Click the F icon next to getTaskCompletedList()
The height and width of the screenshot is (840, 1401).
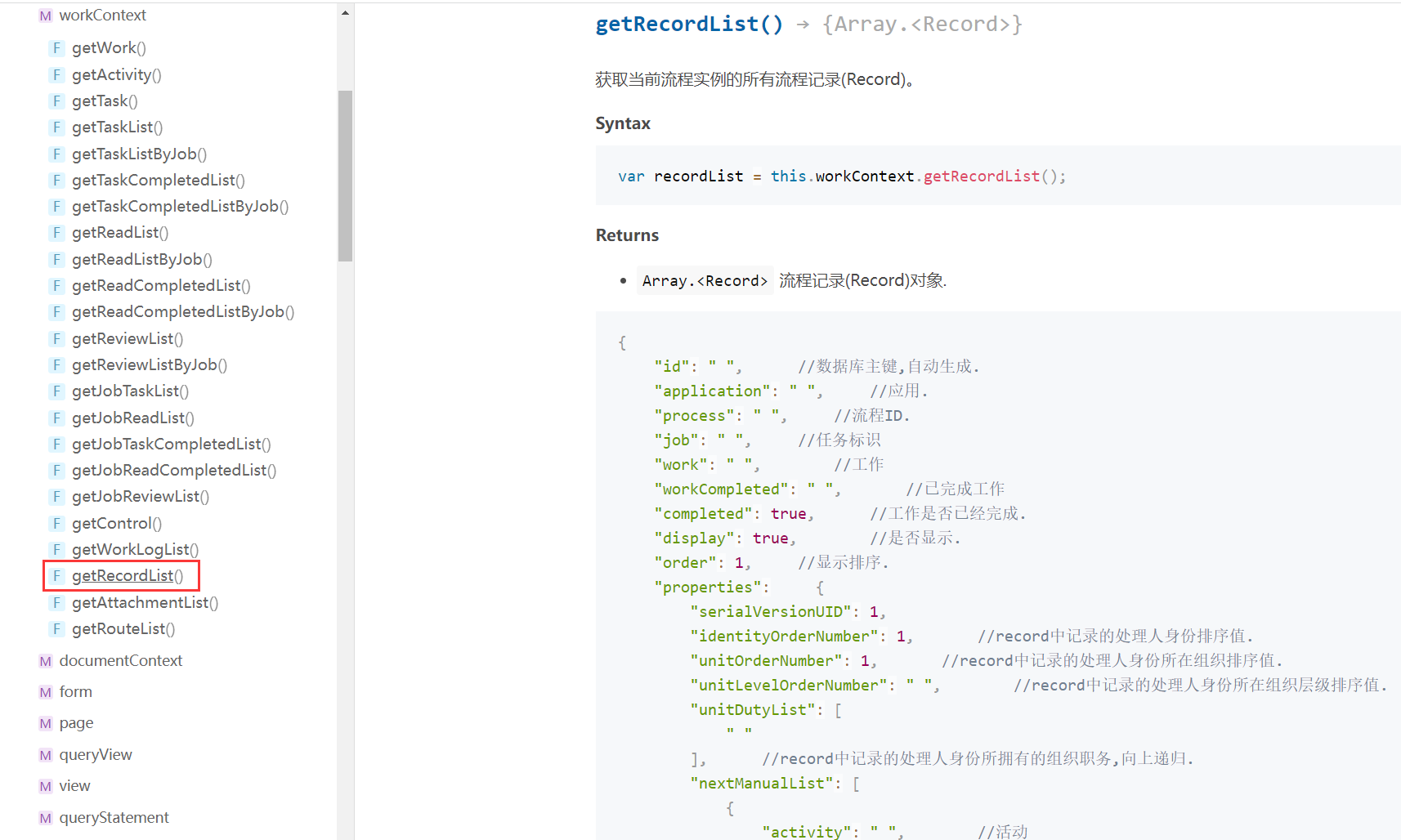[56, 181]
